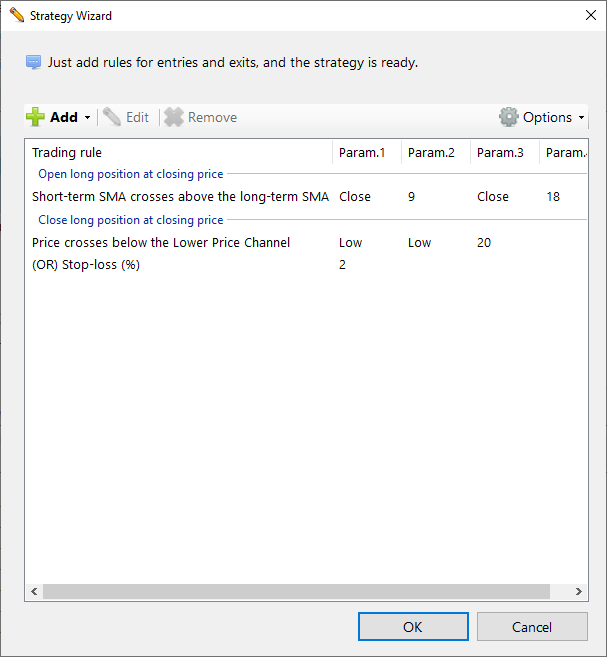The width and height of the screenshot is (607, 657).
Task: Click the Options gear icon
Action: [509, 117]
